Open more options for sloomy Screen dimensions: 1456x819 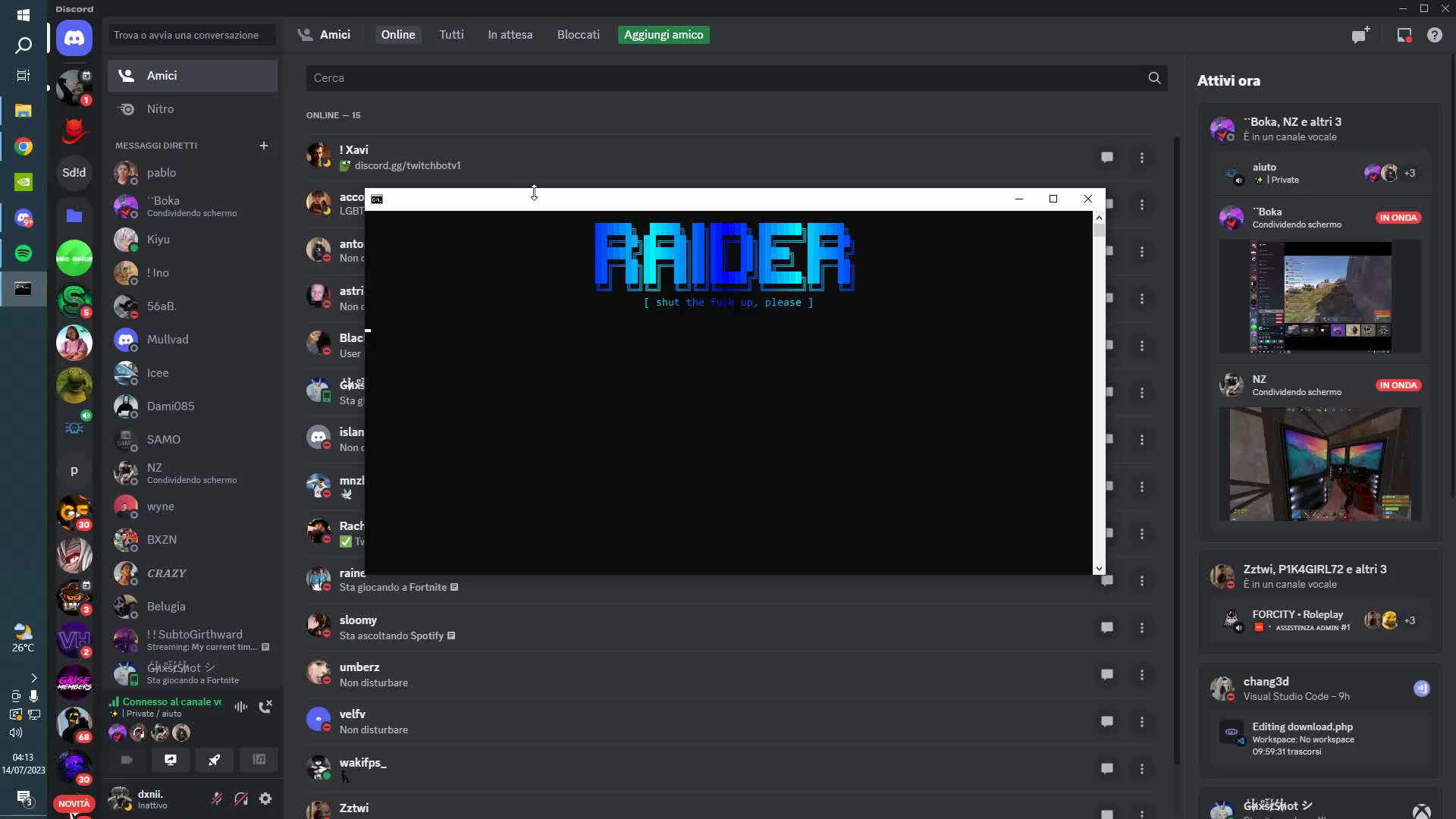(x=1143, y=628)
